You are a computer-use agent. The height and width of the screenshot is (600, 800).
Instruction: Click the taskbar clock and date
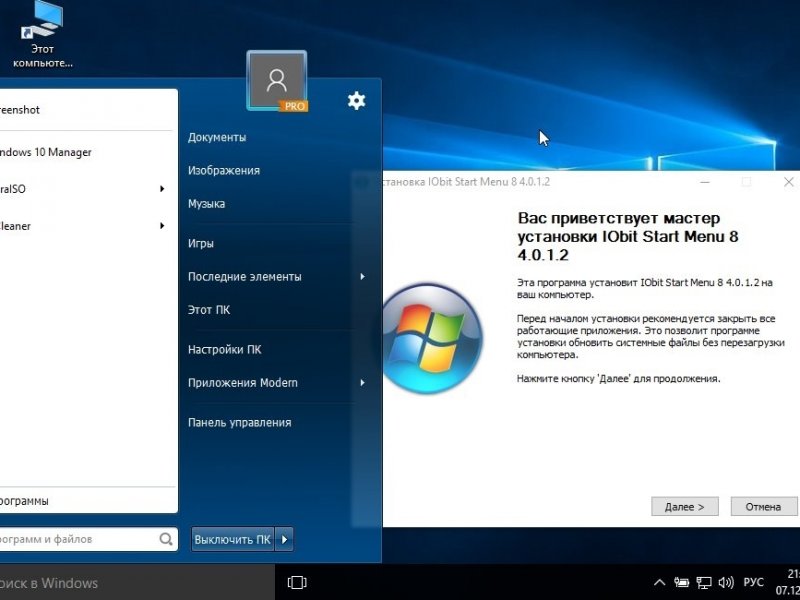(788, 582)
